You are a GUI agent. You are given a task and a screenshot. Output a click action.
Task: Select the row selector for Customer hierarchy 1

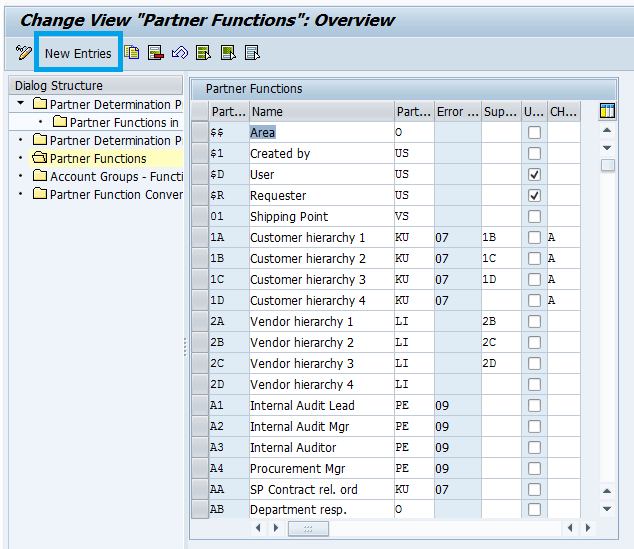pyautogui.click(x=199, y=238)
